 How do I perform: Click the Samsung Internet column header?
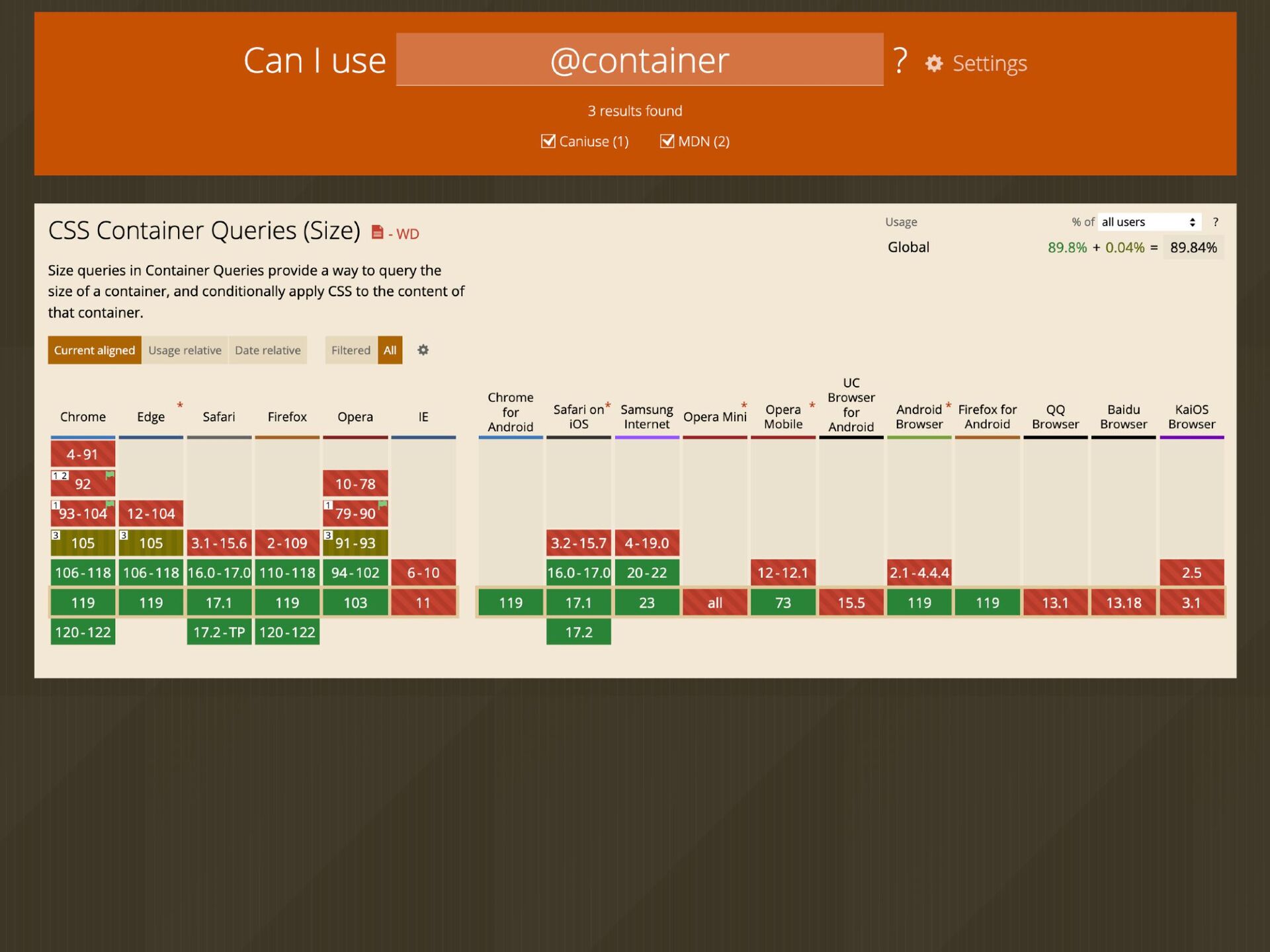[x=647, y=416]
